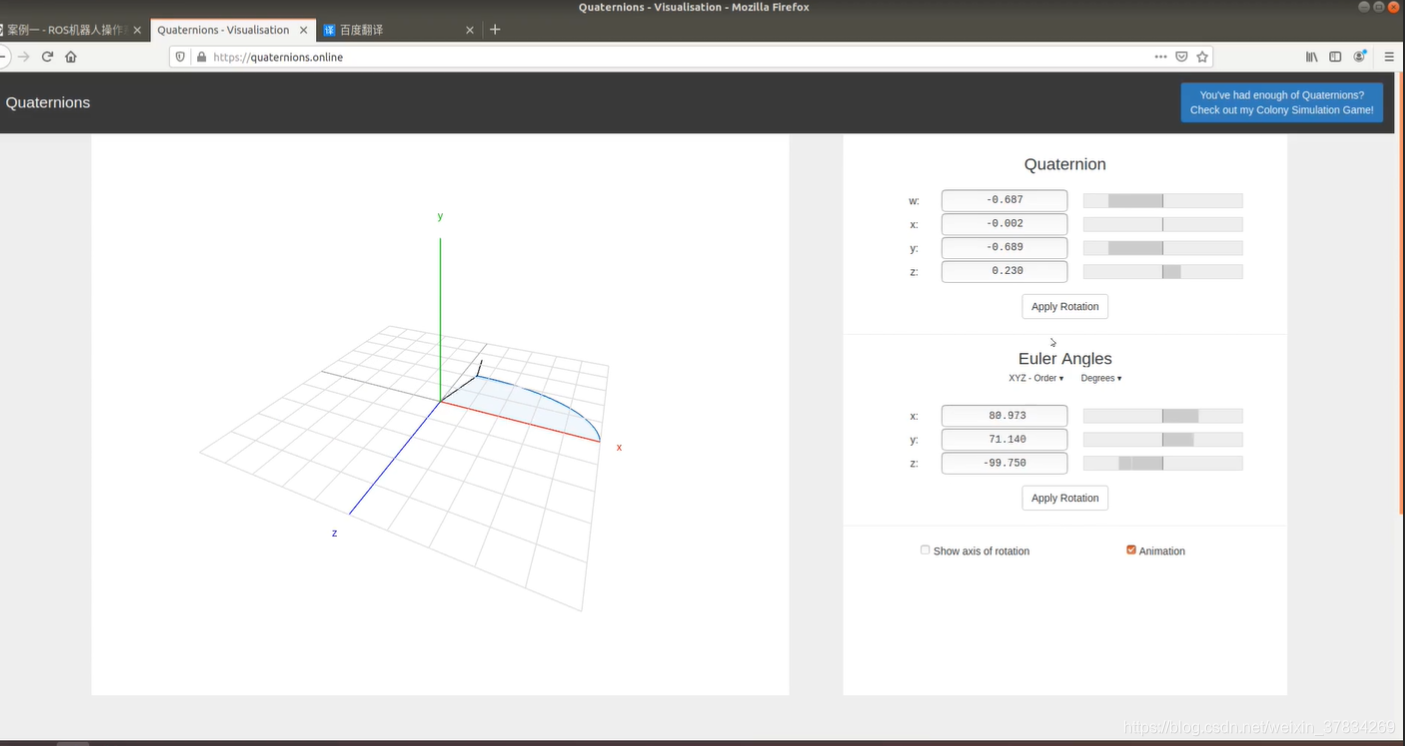Viewport: 1405px width, 746px height.
Task: View site security padlock information
Action: [x=202, y=57]
